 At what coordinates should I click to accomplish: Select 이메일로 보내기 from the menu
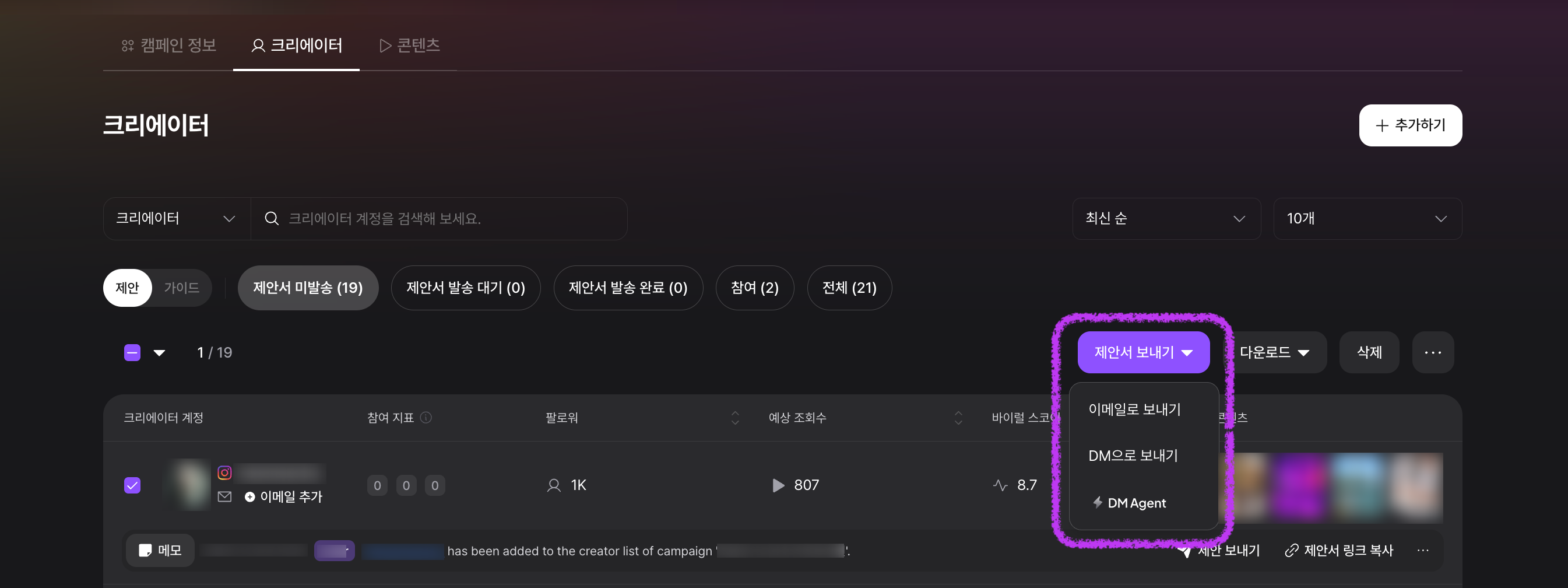(x=1134, y=409)
